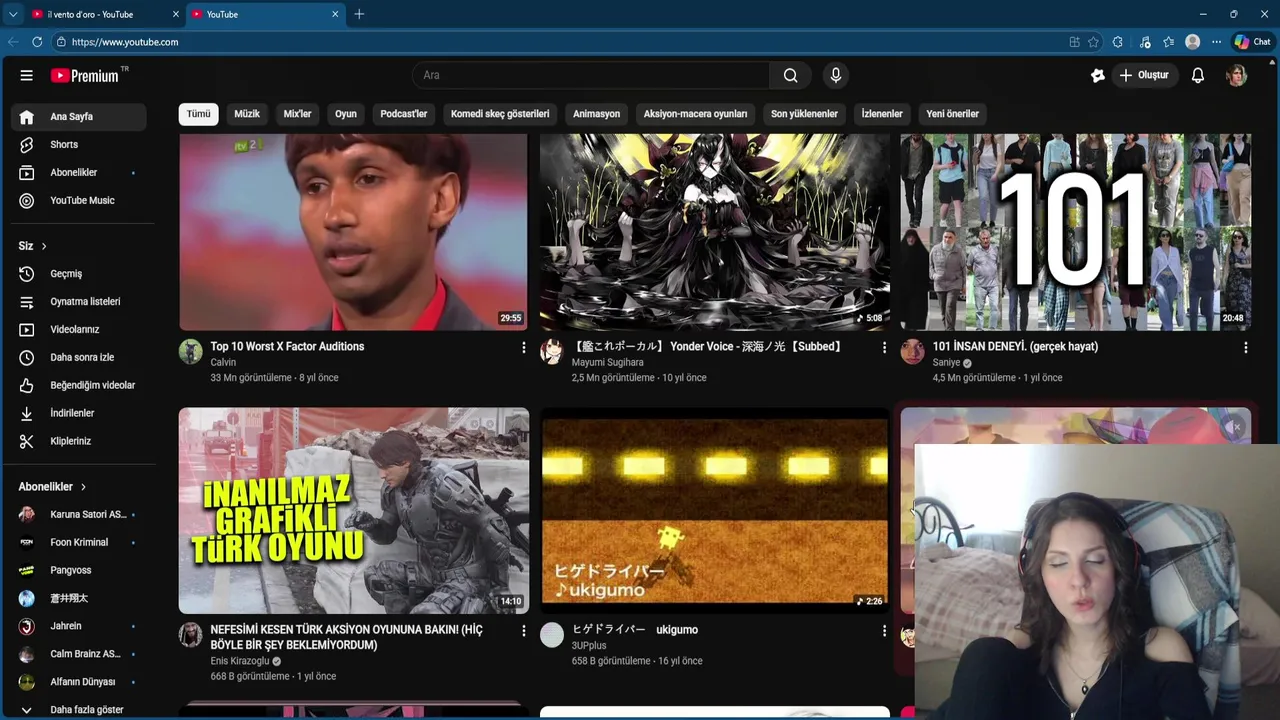Screen dimensions: 1280x720
Task: Open the browser Chat Copilot button
Action: tap(1252, 42)
